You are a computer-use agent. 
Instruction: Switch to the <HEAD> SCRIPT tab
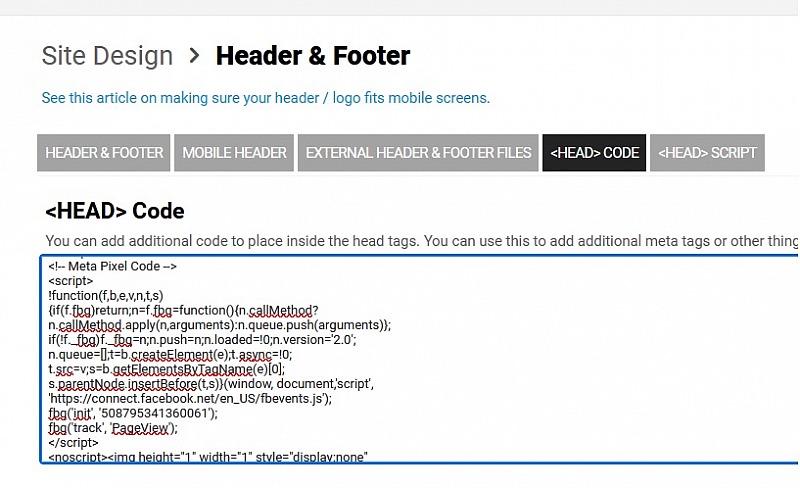pos(707,153)
